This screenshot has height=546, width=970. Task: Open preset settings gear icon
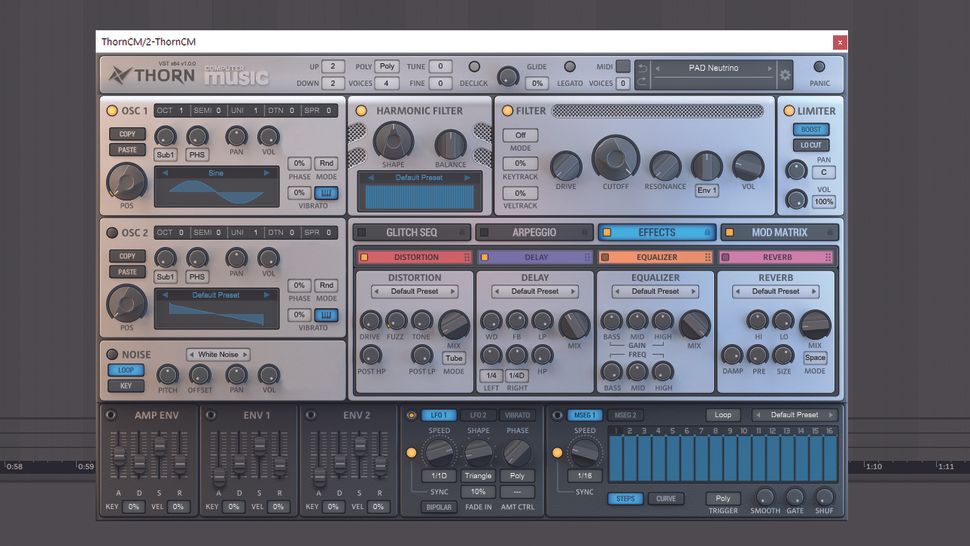coord(785,75)
